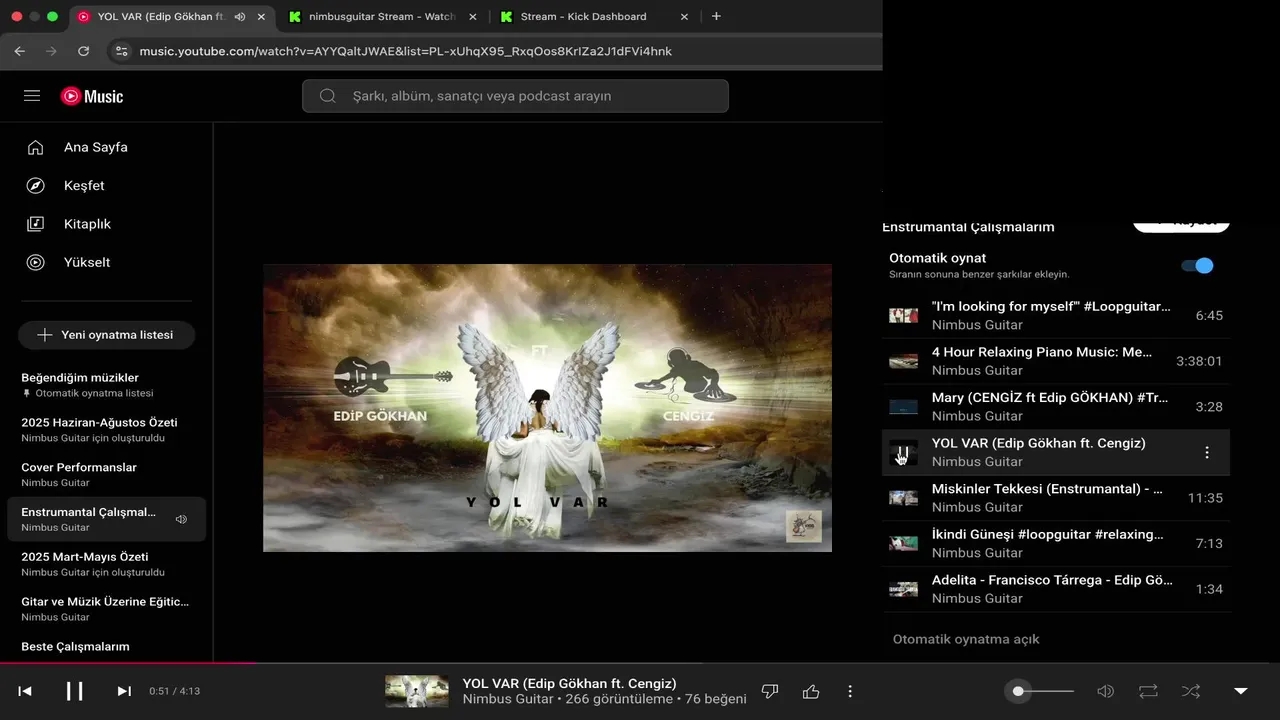This screenshot has height=720, width=1280.
Task: Mute with the volume speaker icon
Action: pos(1105,691)
